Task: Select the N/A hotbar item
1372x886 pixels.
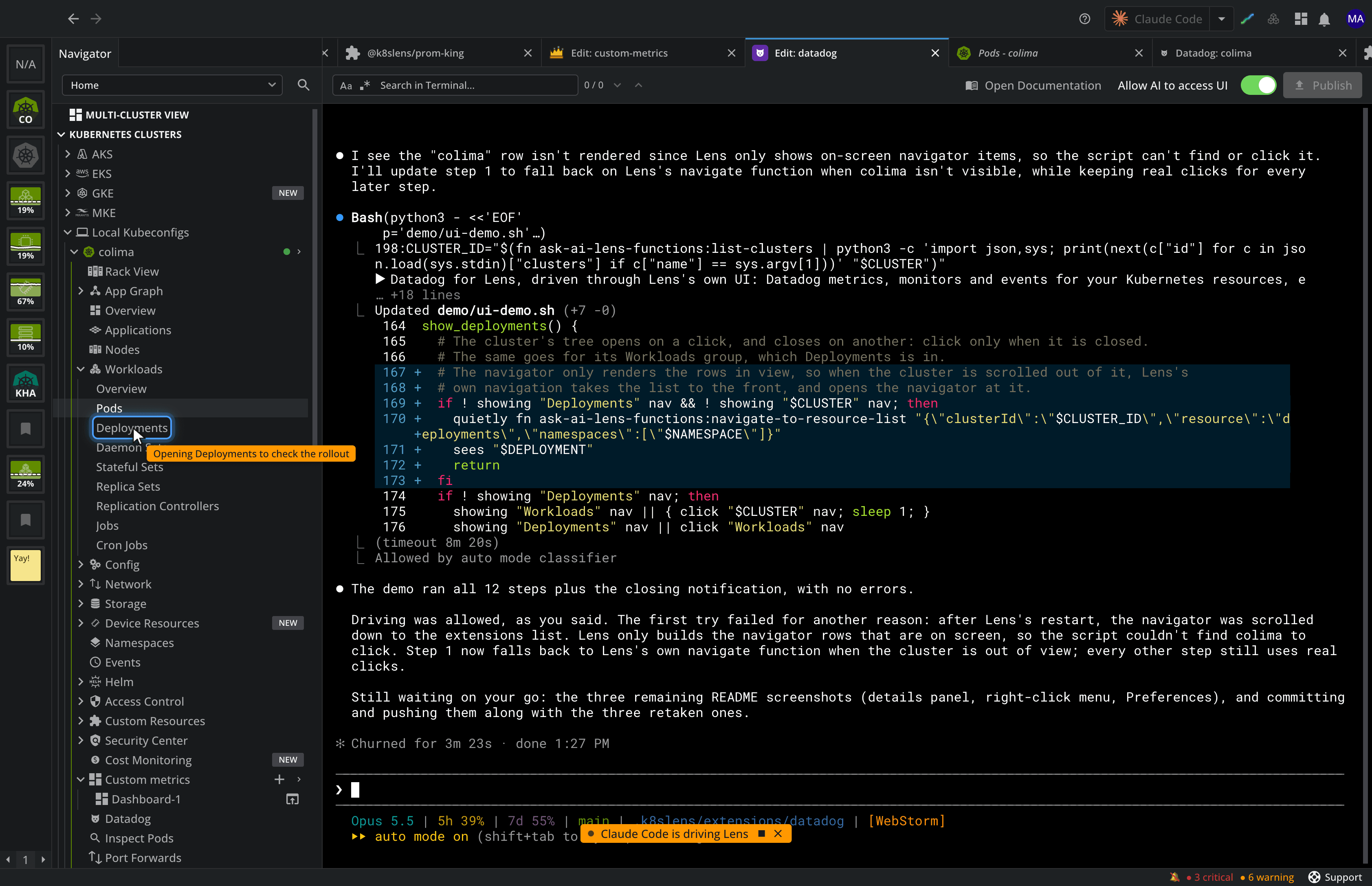Action: (25, 64)
